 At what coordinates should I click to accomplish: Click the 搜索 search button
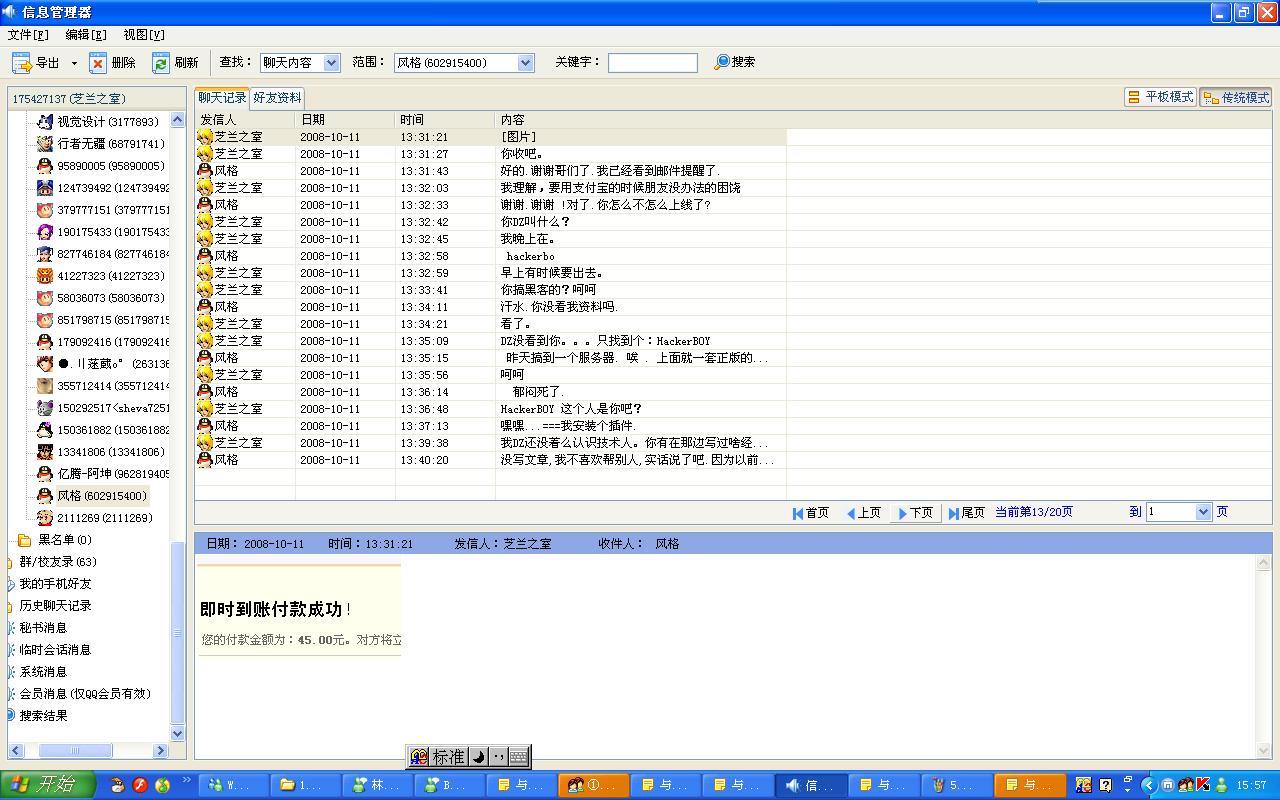coord(734,62)
